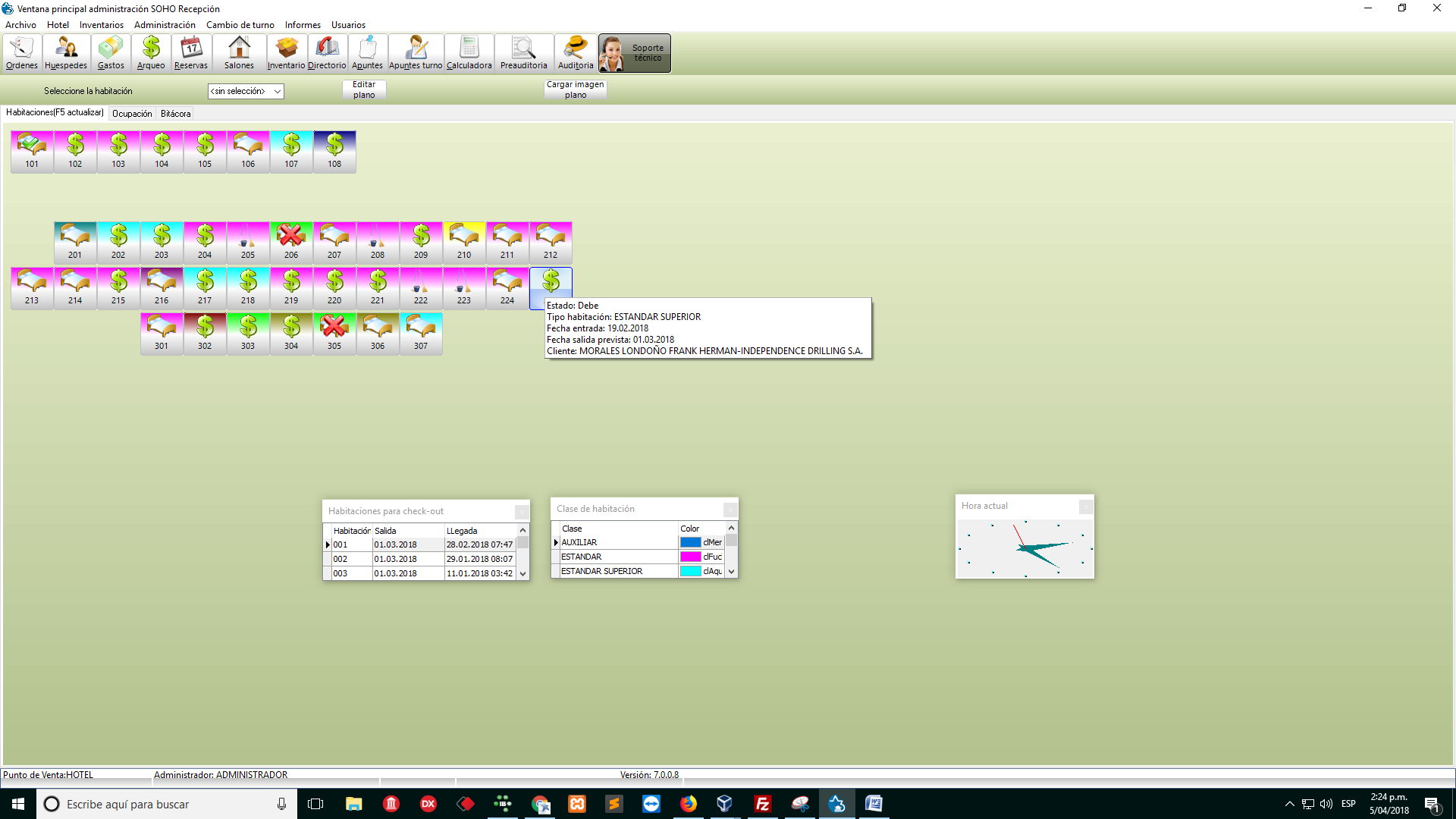The width and height of the screenshot is (1456, 819).
Task: Click the Huespedes guests icon
Action: coord(66,53)
